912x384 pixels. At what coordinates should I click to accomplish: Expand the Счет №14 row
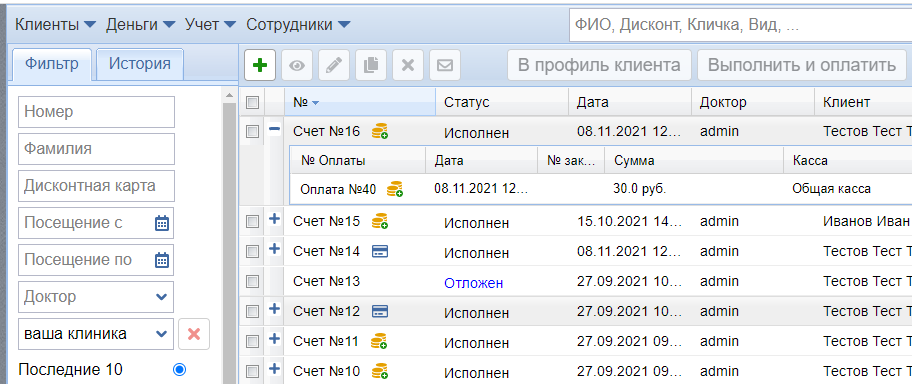point(275,249)
